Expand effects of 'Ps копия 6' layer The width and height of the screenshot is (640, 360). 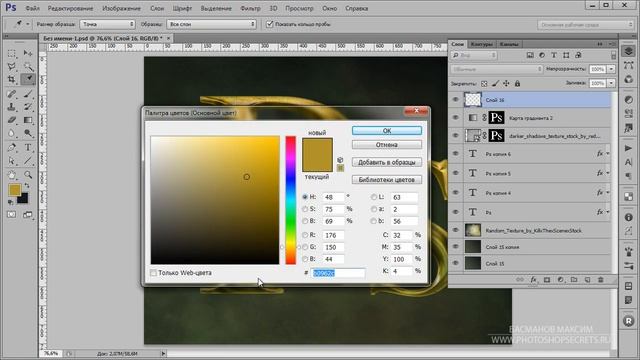[x=607, y=154]
